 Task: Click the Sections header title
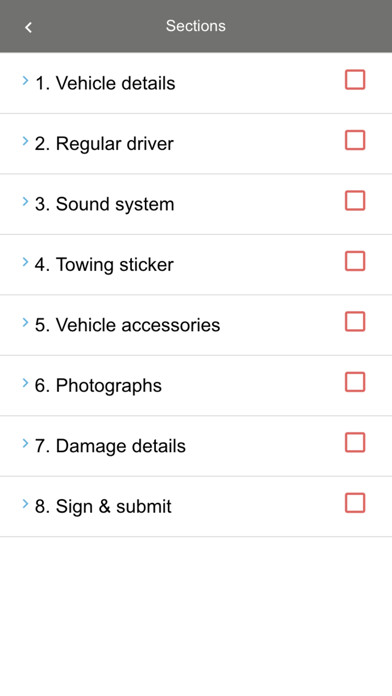(196, 26)
